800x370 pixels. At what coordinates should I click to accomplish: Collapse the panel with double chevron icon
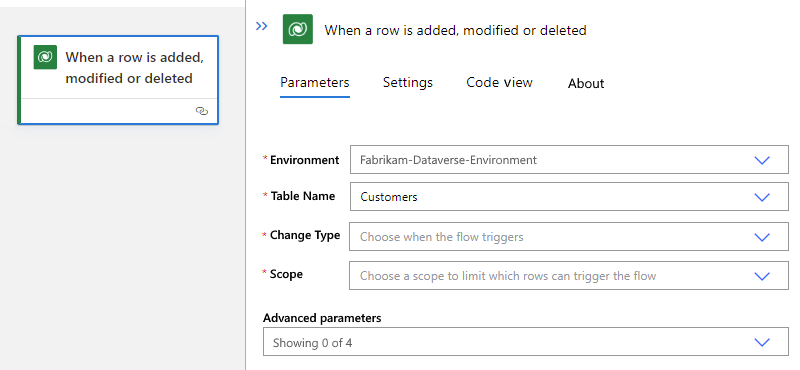point(262,26)
